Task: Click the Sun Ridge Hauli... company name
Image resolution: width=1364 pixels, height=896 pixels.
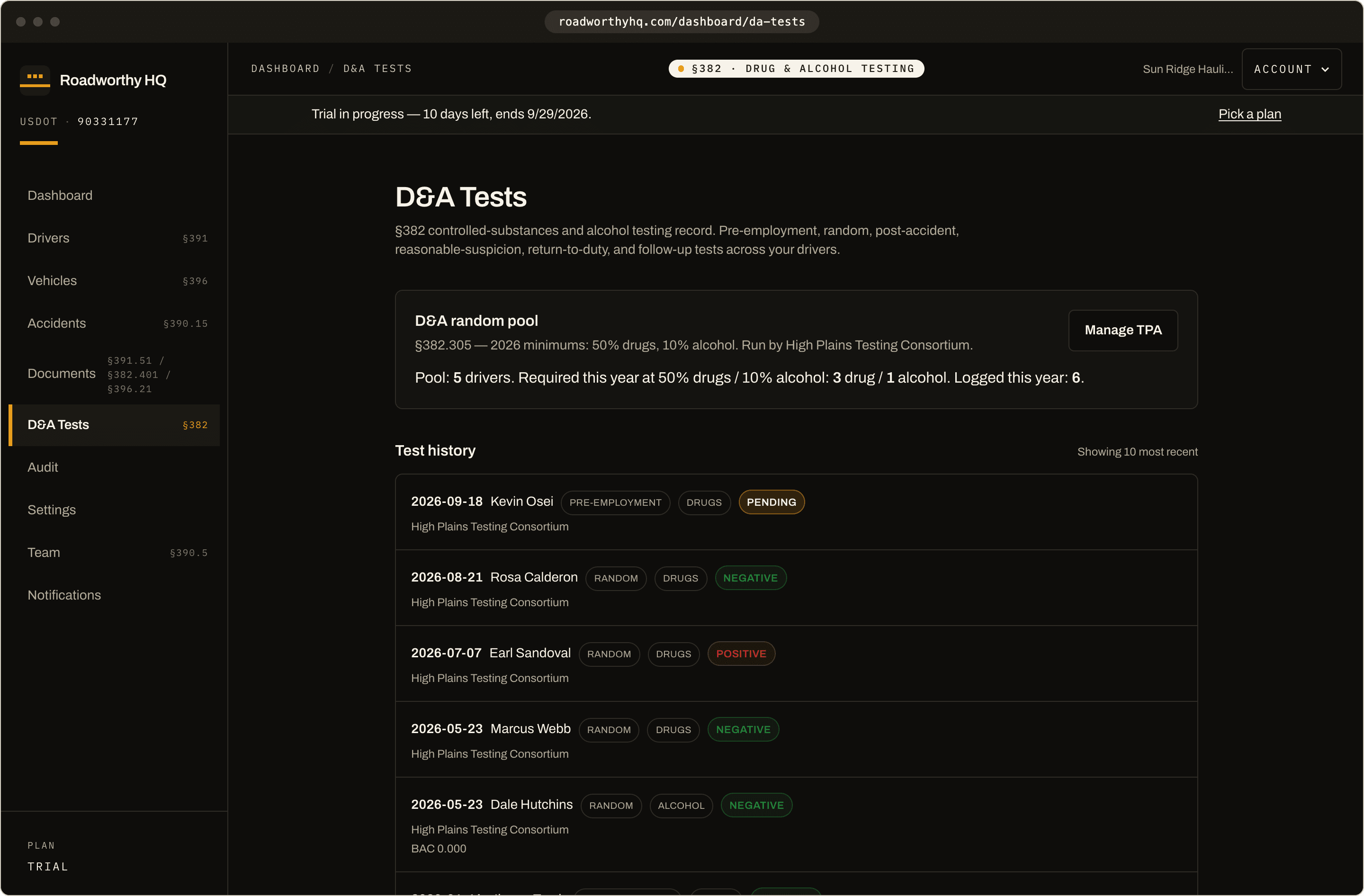Action: tap(1187, 69)
